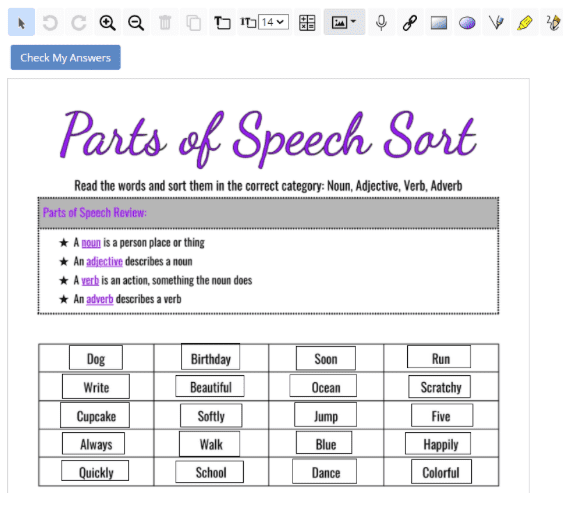The image size is (572, 505).
Task: Click the Check My Answers button
Action: (66, 57)
